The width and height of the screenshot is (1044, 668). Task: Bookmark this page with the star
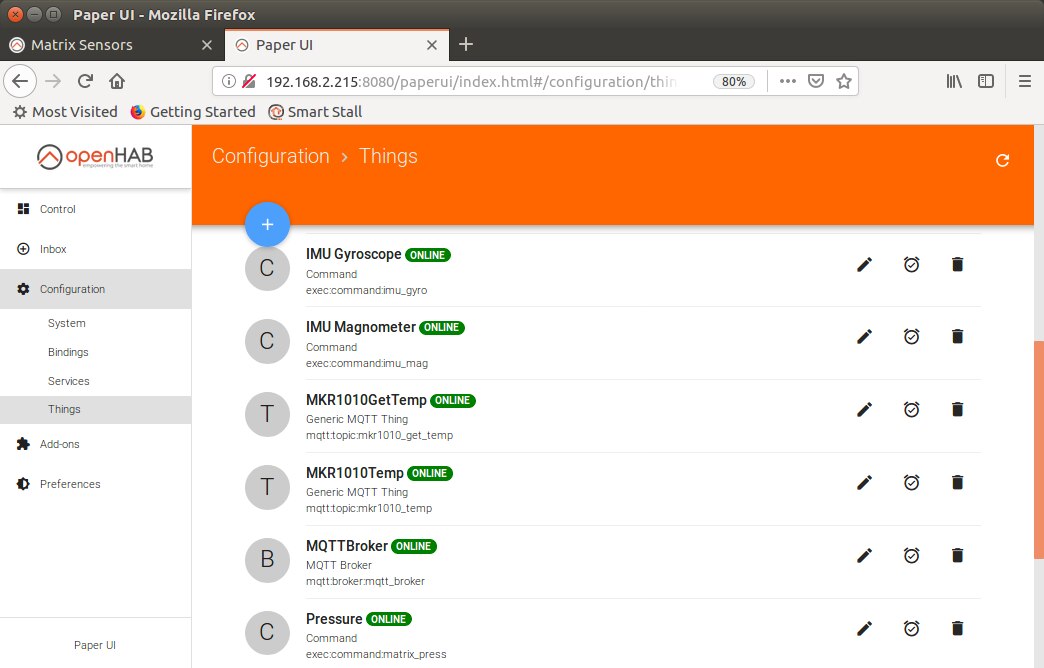844,81
